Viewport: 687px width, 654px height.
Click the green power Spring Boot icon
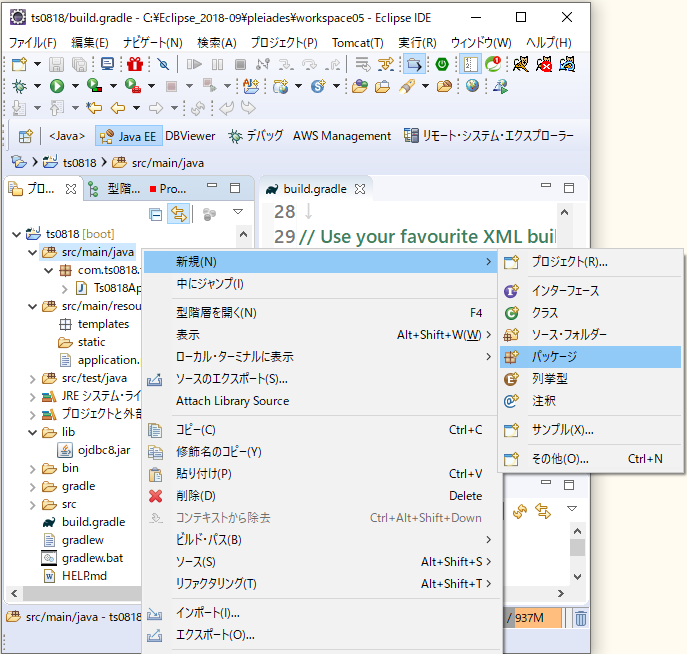pos(442,64)
